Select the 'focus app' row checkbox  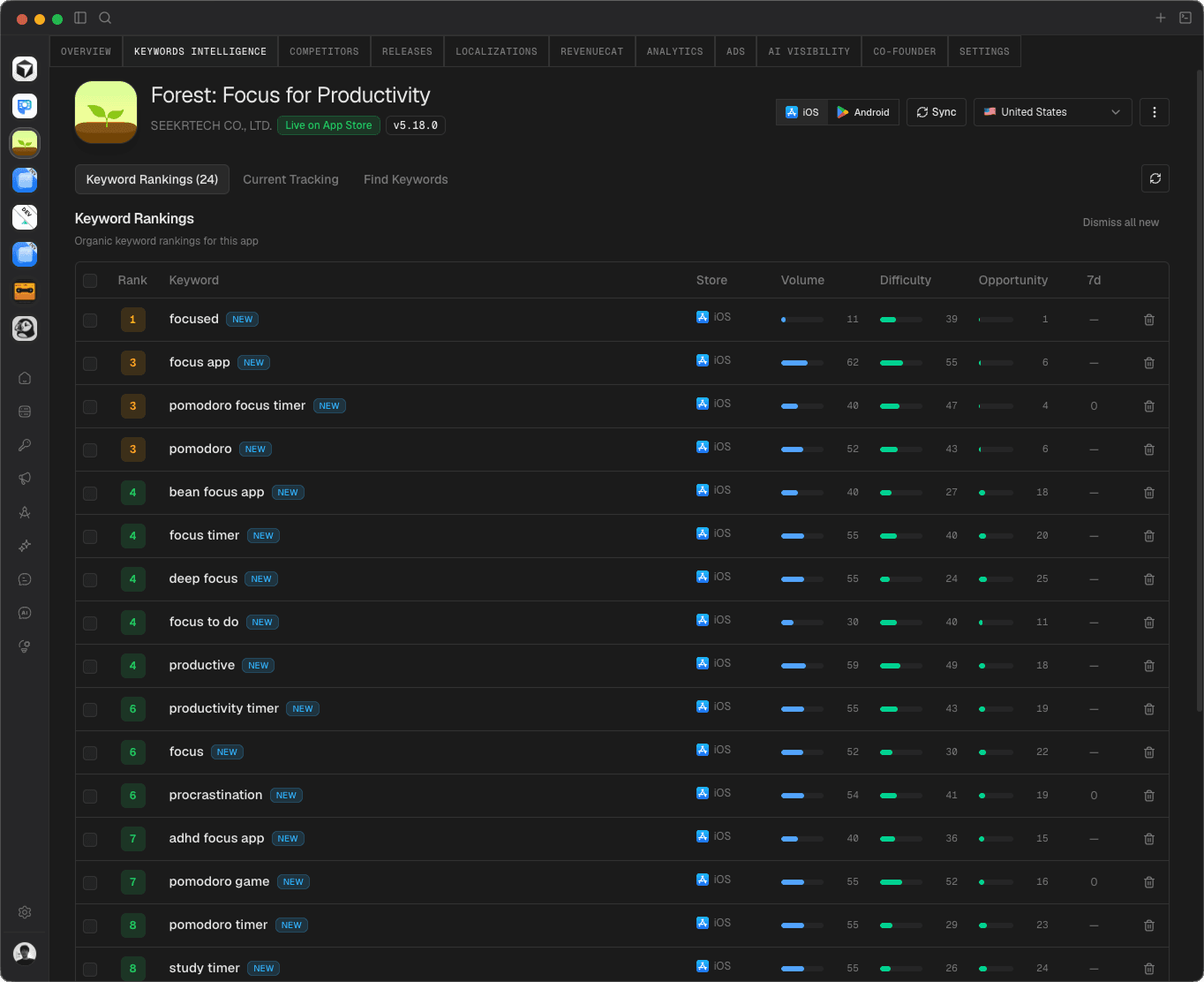pyautogui.click(x=90, y=363)
